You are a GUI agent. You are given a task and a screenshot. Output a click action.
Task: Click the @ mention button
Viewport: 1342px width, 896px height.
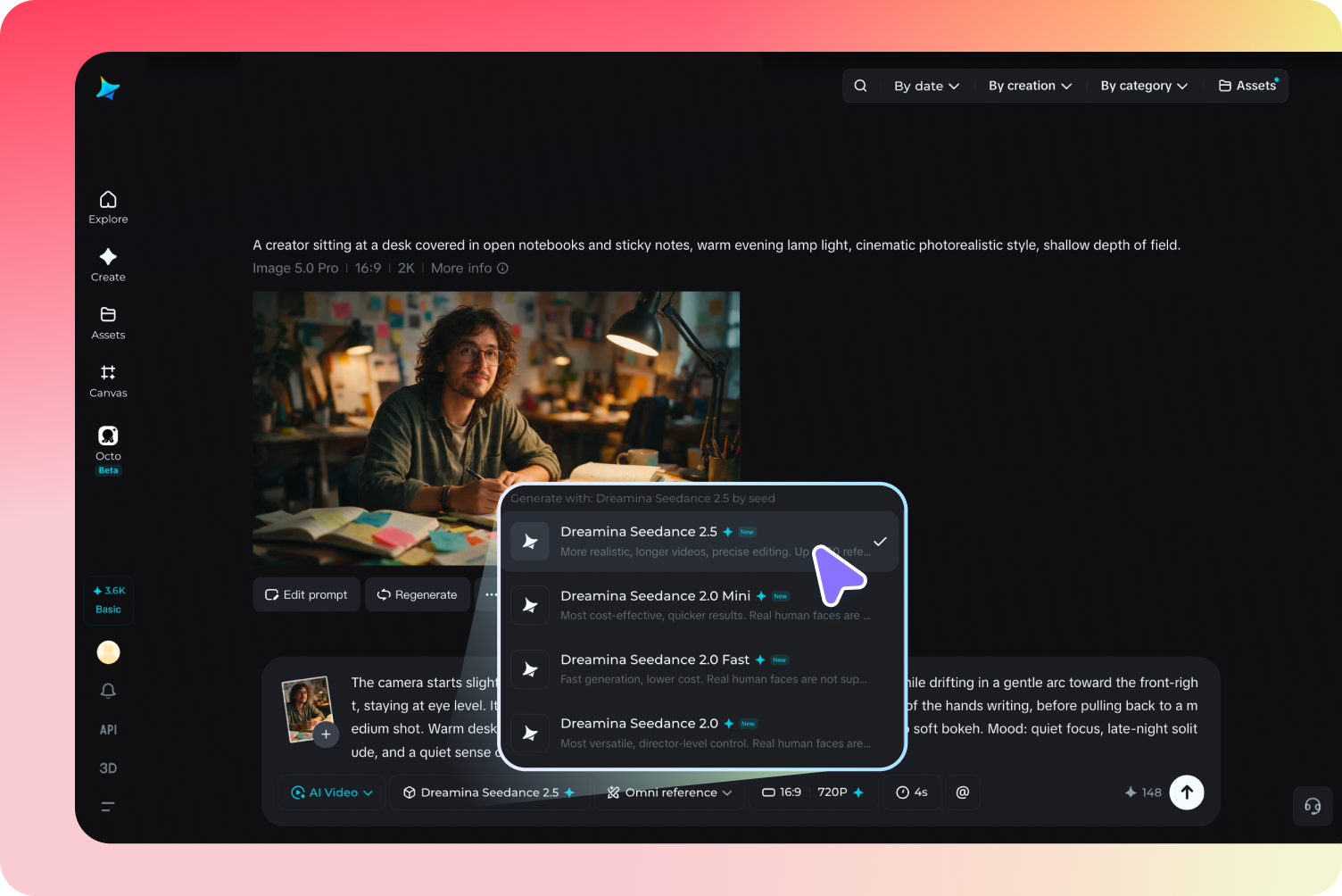tap(963, 792)
